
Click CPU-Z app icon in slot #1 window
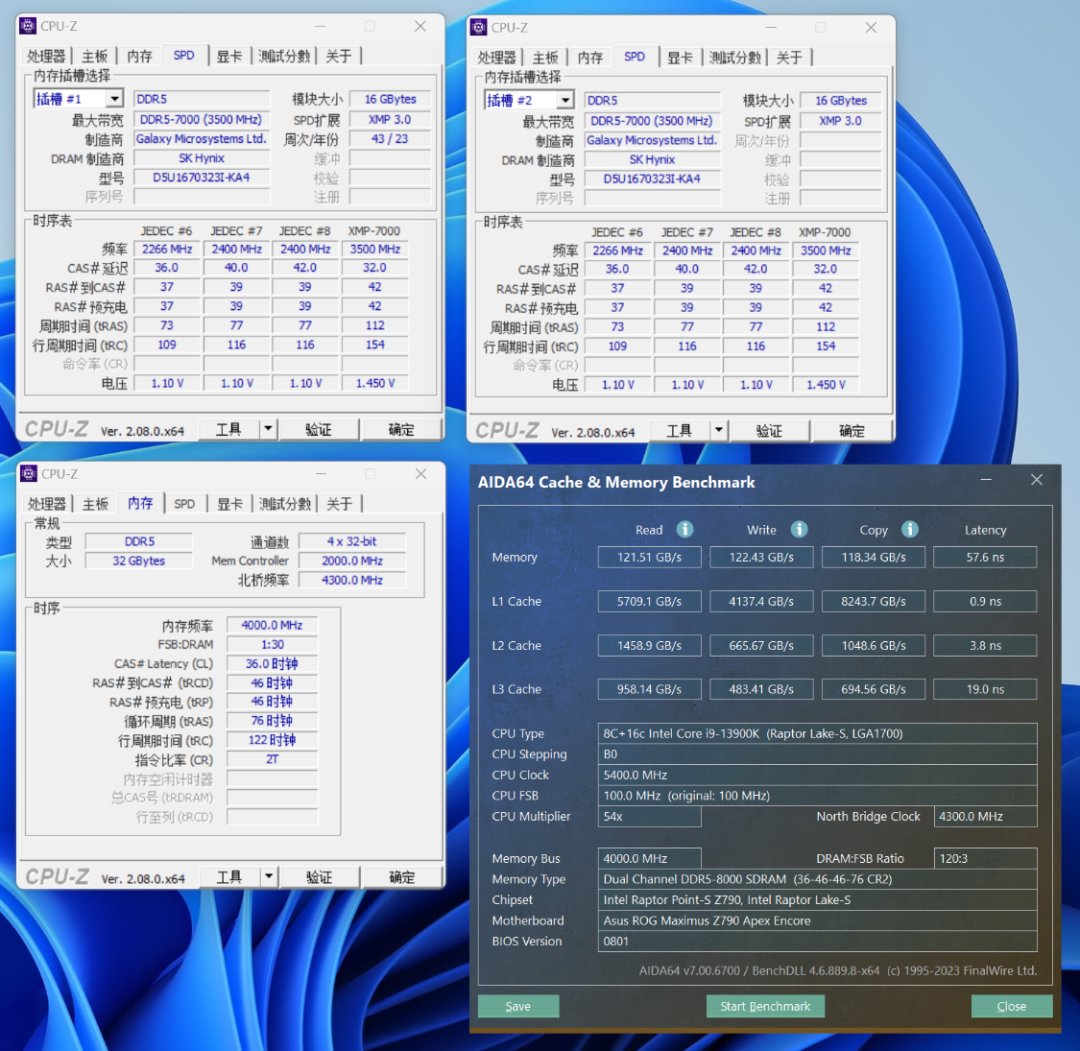point(28,26)
